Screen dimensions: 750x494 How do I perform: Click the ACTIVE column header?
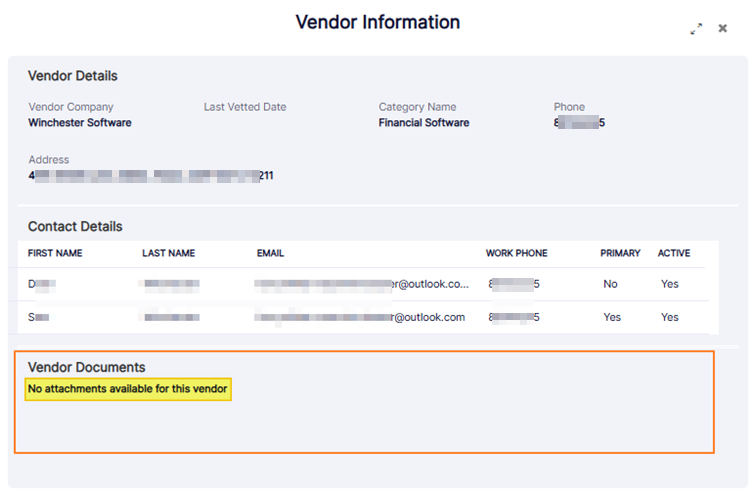tap(673, 253)
